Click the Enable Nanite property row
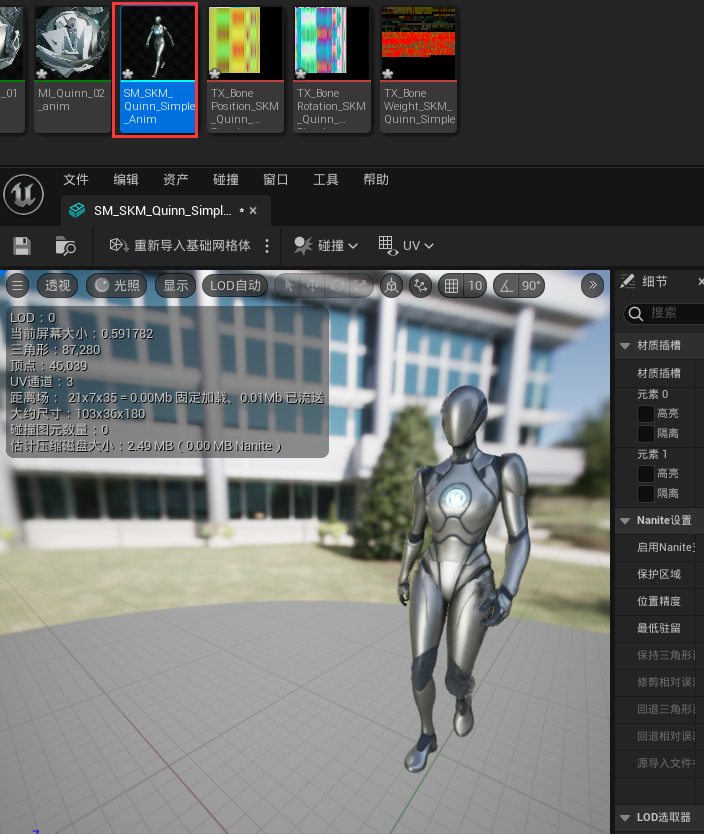The width and height of the screenshot is (704, 834). click(x=660, y=547)
